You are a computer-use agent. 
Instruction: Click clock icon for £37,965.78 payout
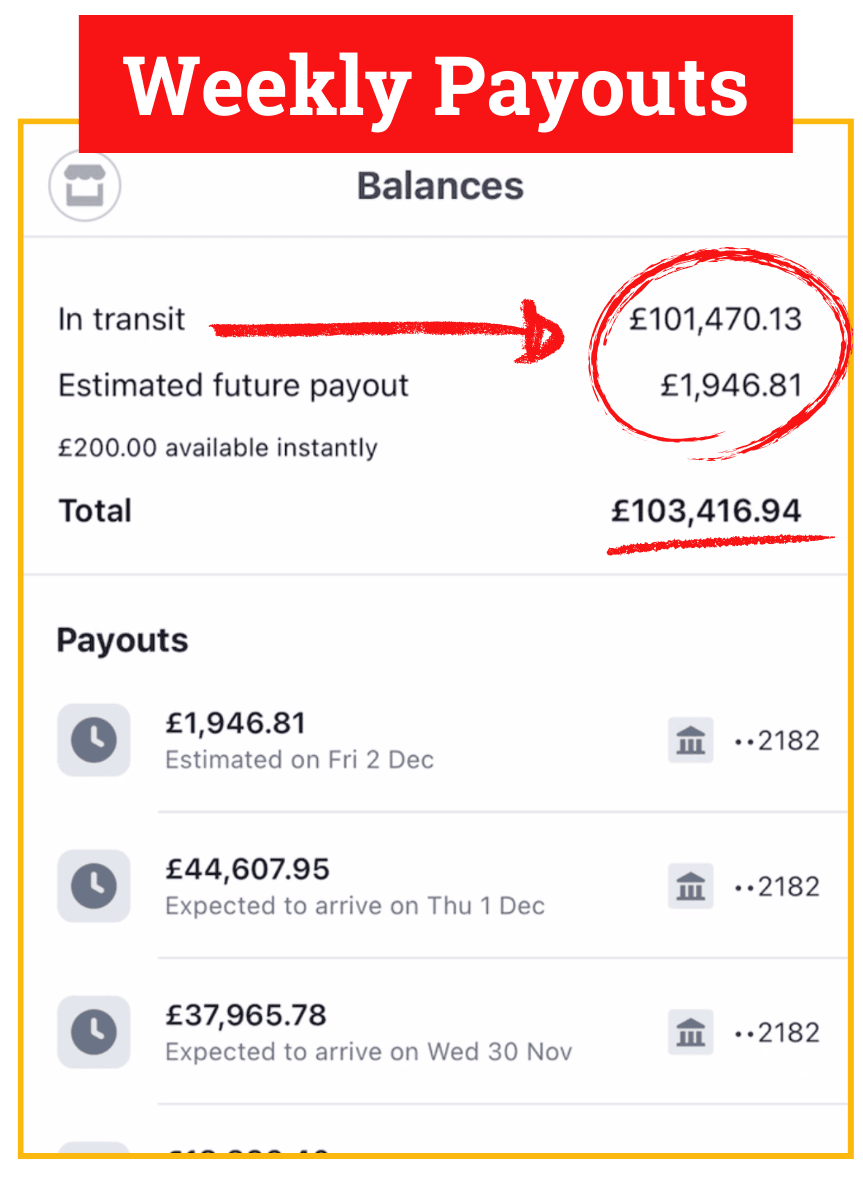click(x=94, y=1032)
